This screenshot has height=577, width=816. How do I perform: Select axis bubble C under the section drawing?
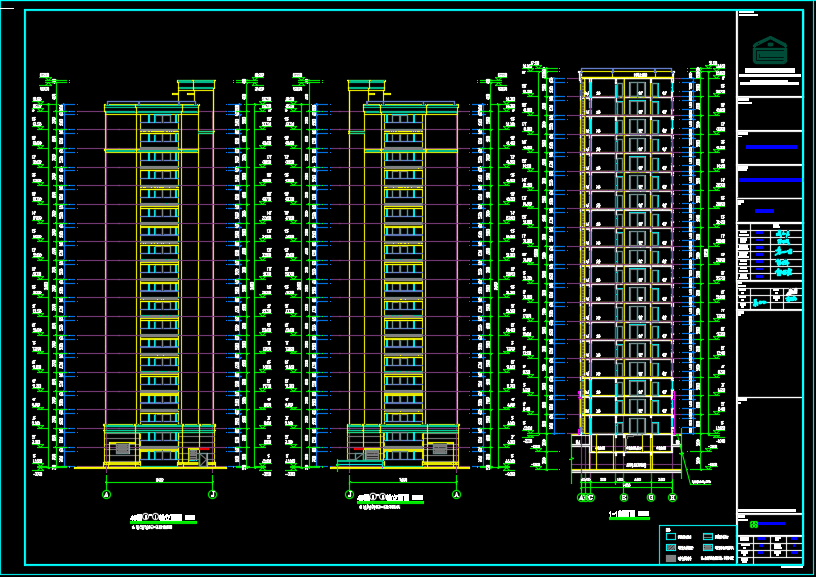click(x=591, y=497)
